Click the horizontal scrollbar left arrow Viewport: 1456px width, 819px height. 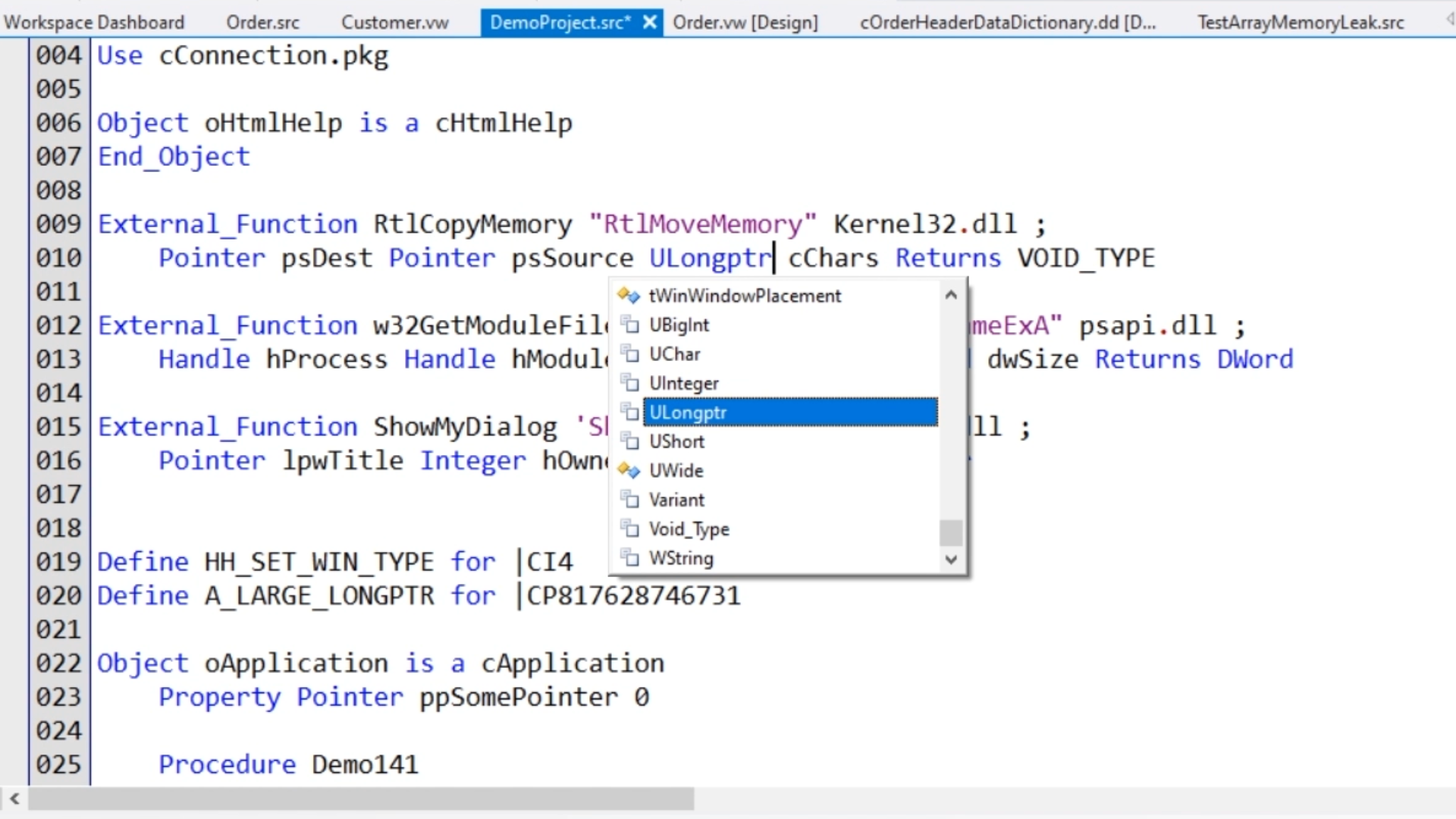[14, 799]
